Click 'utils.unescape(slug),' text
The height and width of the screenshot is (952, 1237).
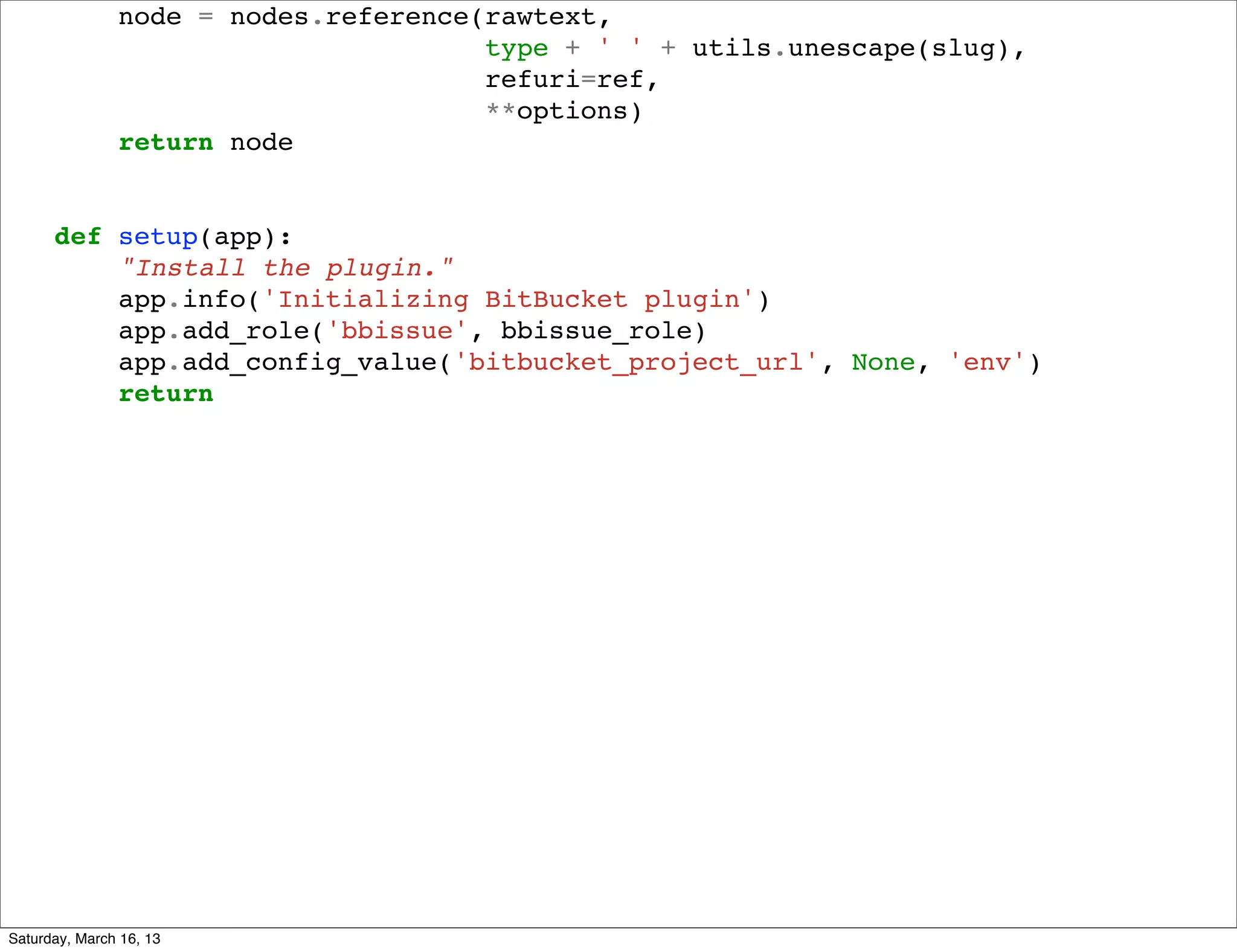(x=858, y=50)
